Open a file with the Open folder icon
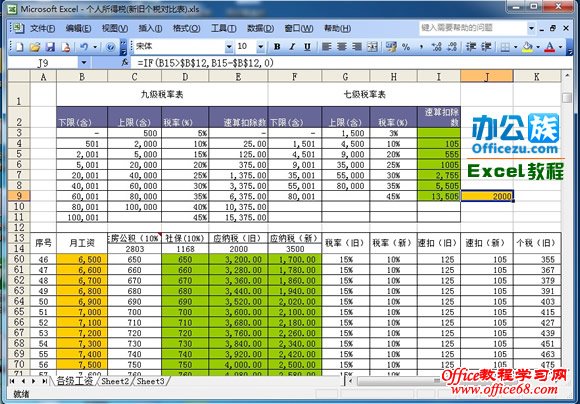 35,47
